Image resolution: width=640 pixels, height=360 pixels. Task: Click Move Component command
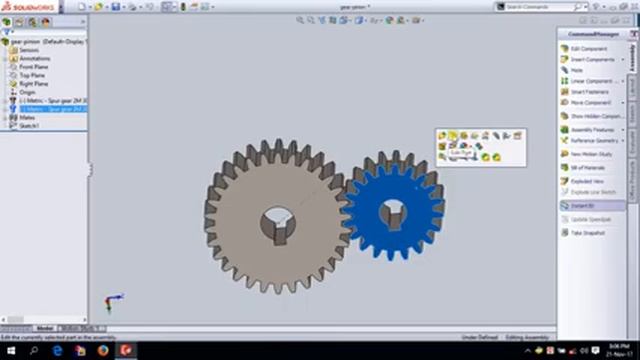tap(586, 102)
